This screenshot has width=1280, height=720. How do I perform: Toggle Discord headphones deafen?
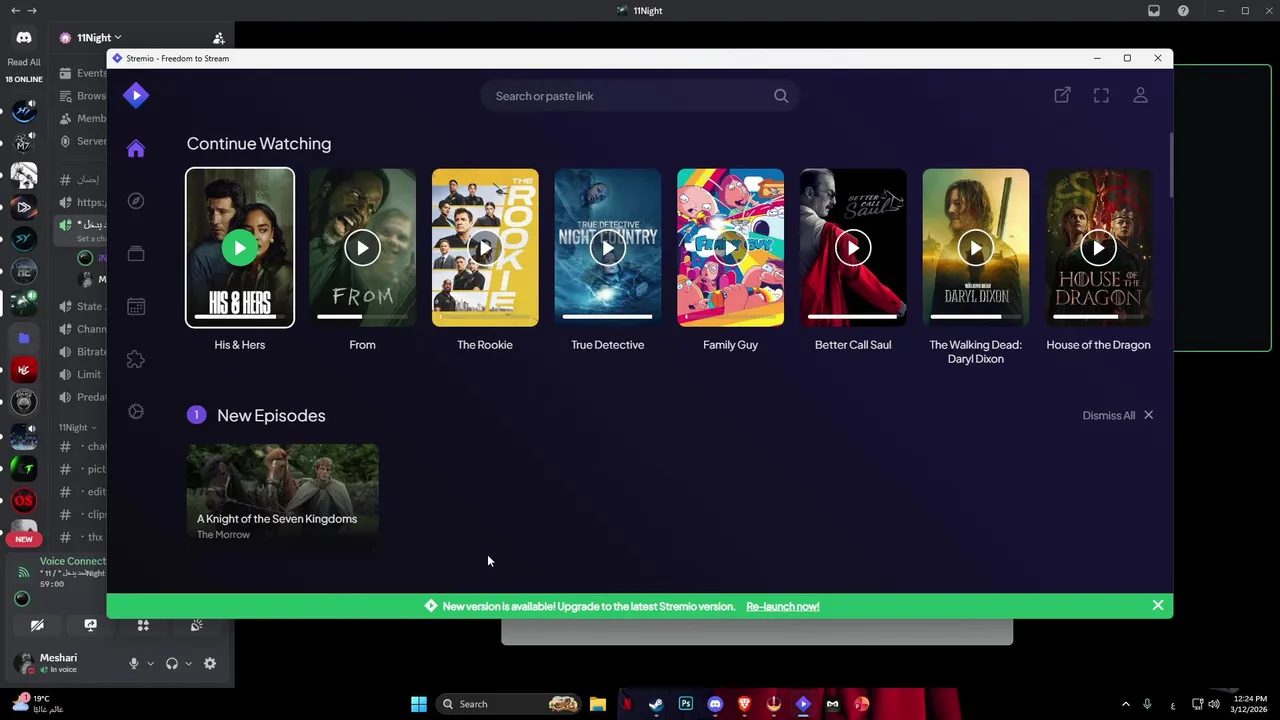point(172,664)
